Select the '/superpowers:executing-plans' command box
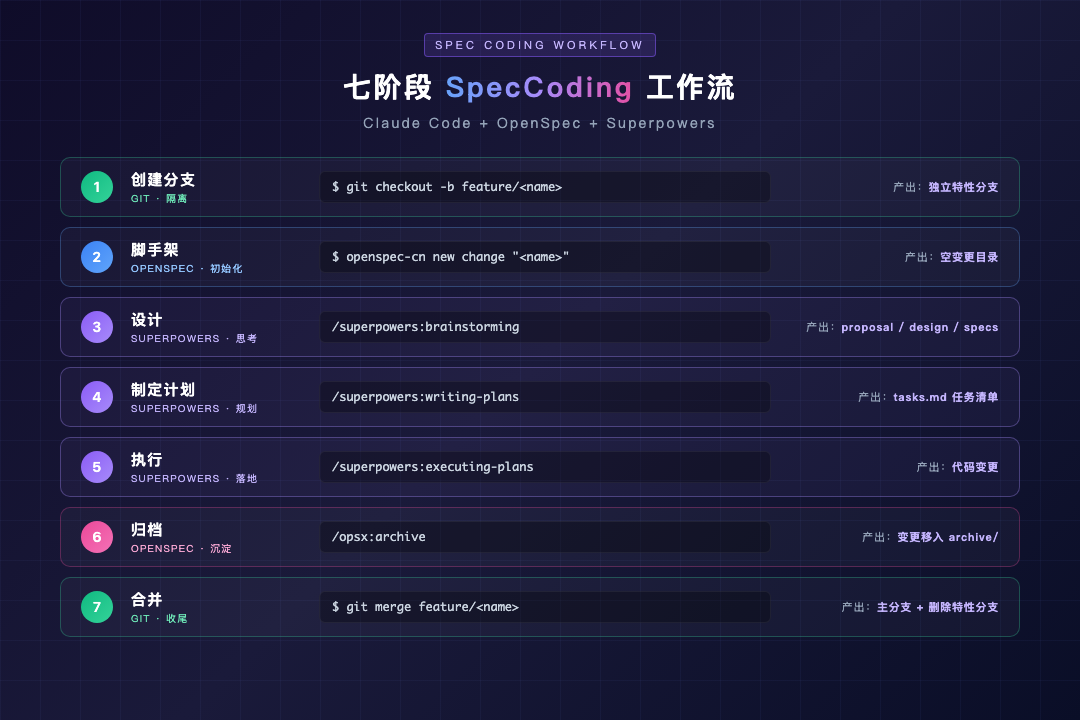The width and height of the screenshot is (1080, 720). pyautogui.click(x=545, y=467)
